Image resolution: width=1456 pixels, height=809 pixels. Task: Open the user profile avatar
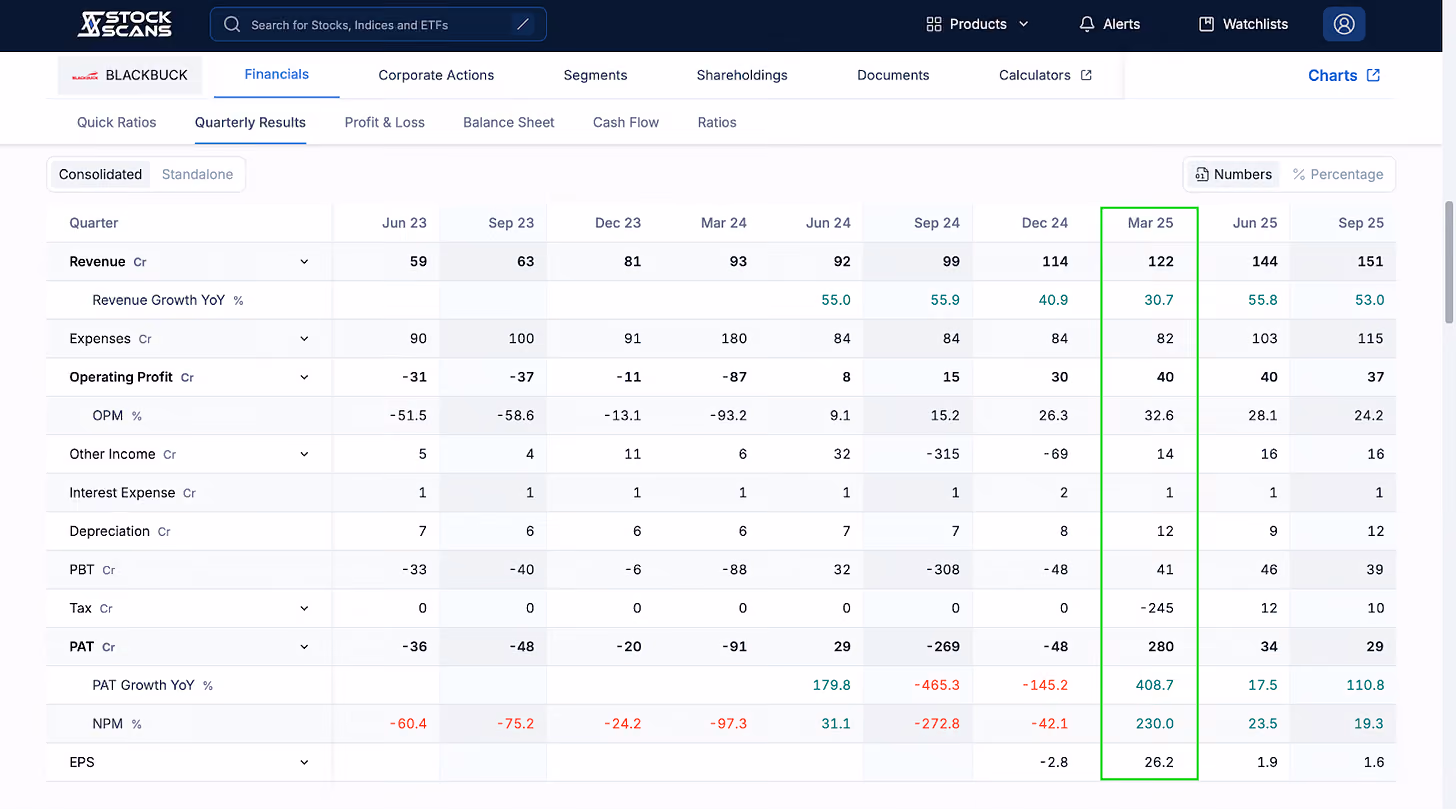1344,24
